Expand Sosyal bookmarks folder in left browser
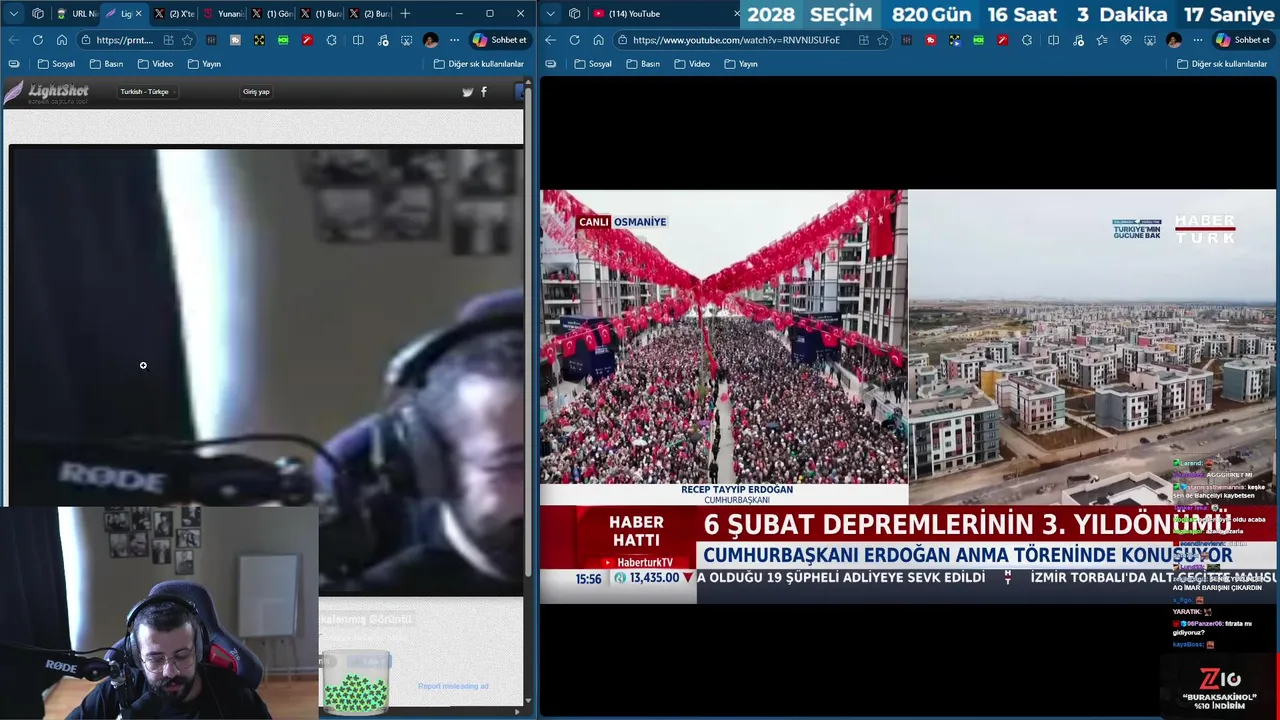 click(56, 64)
